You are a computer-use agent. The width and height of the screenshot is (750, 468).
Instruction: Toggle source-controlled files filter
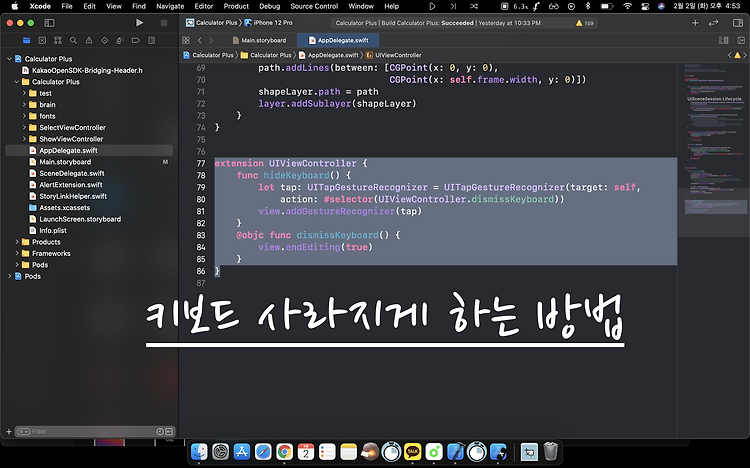tap(169, 432)
